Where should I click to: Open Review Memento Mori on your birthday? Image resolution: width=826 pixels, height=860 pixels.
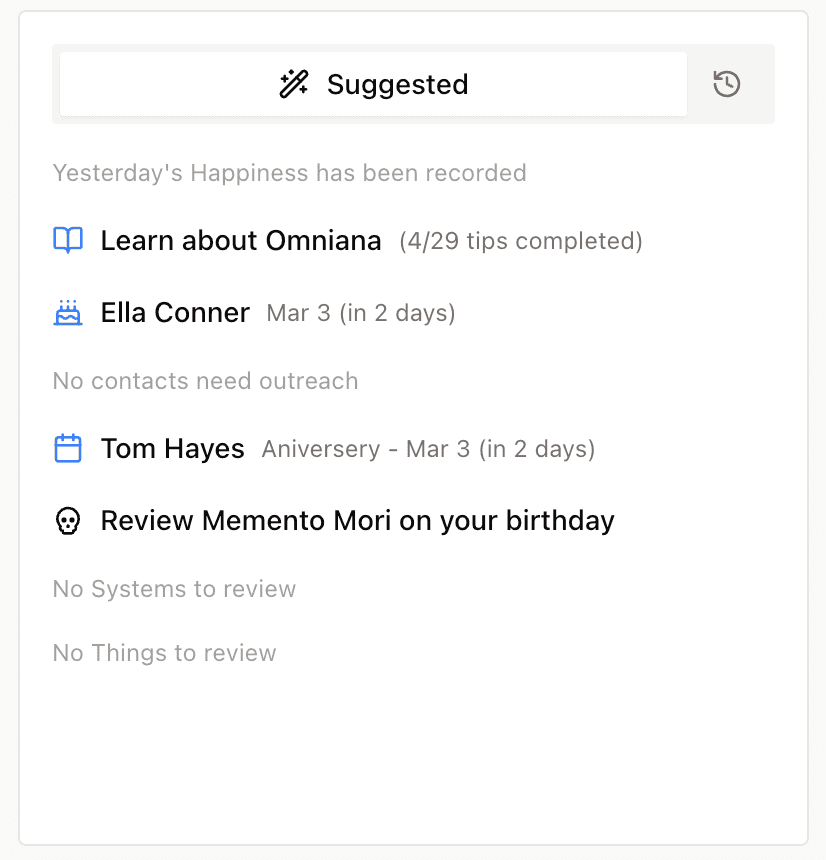pyautogui.click(x=356, y=520)
